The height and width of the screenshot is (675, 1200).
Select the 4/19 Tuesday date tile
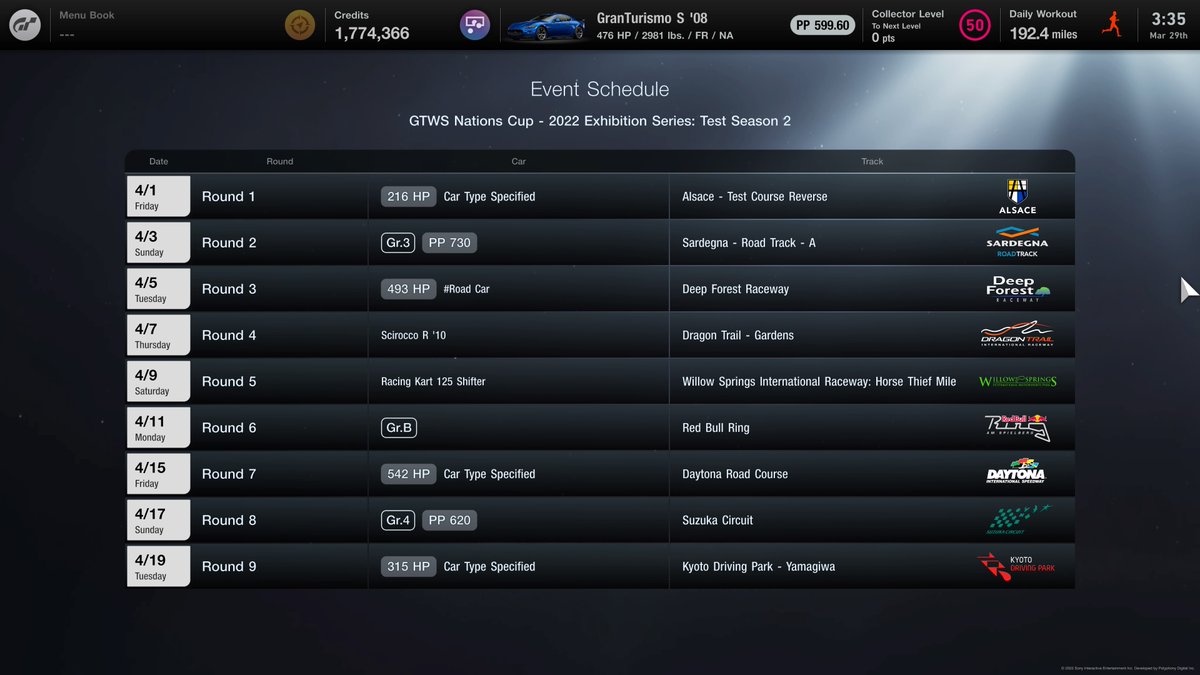[x=158, y=566]
